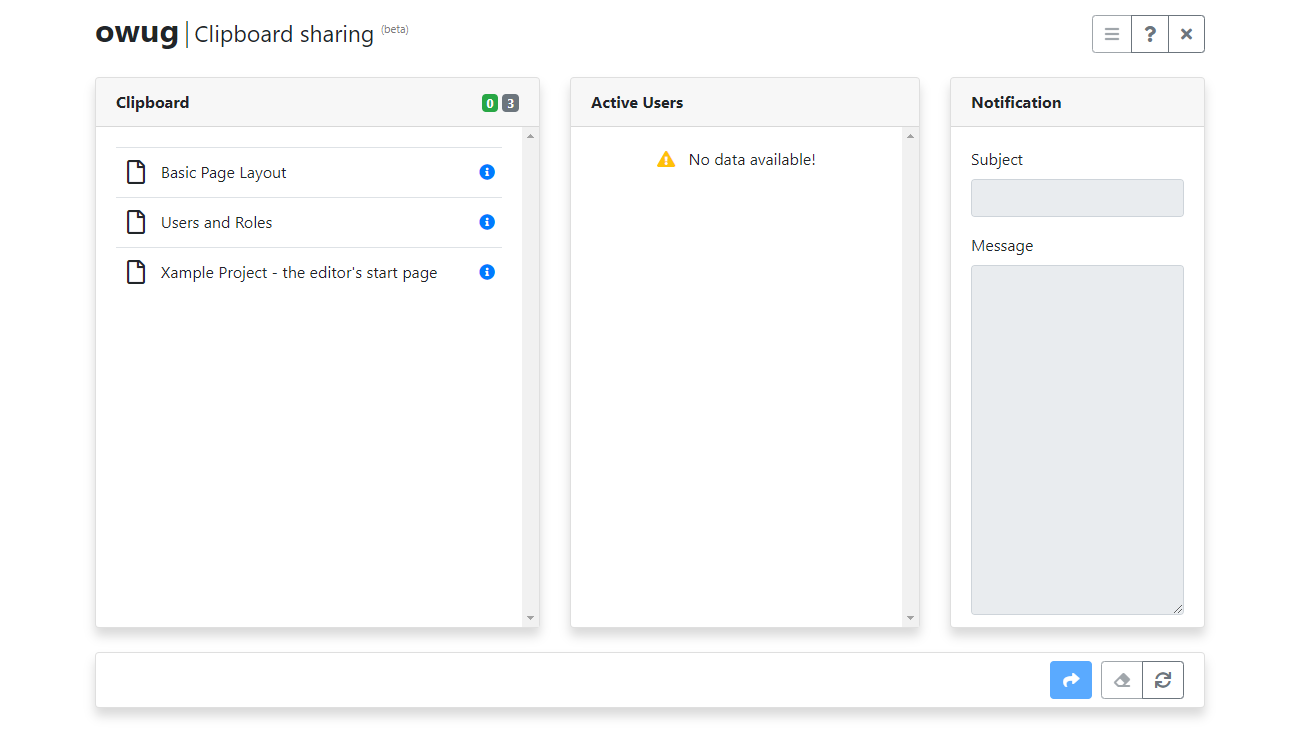The width and height of the screenshot is (1300, 745).
Task: Click the Clipboard panel heading
Action: pos(152,103)
